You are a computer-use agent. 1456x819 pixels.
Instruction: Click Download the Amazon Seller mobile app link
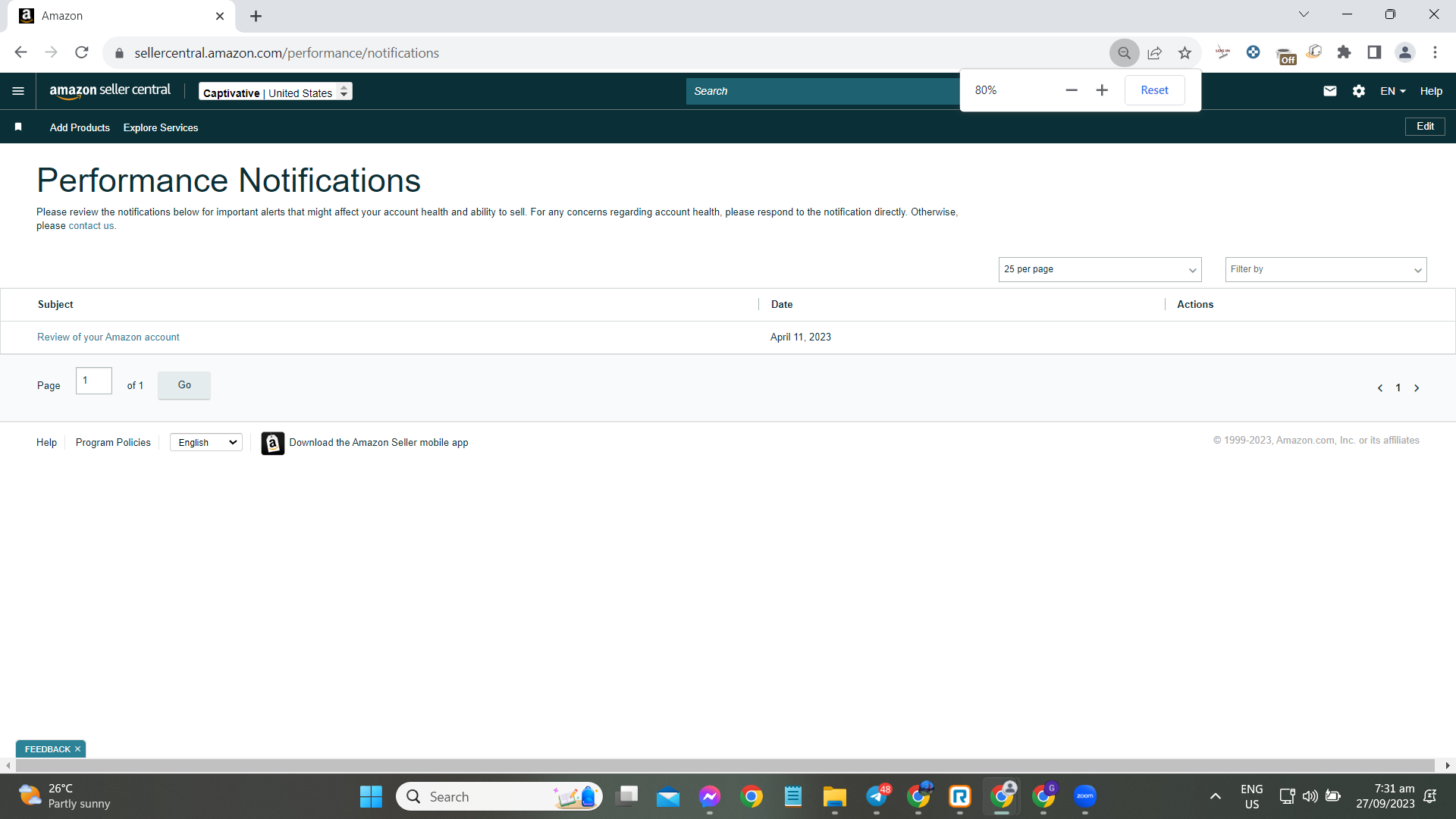pyautogui.click(x=378, y=443)
